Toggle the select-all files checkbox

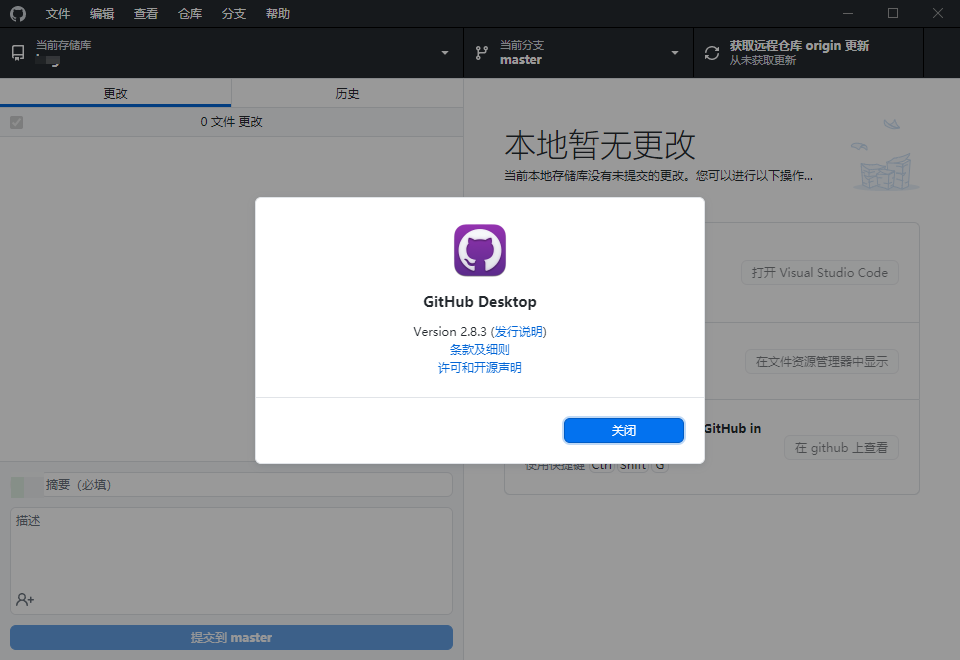[17, 122]
